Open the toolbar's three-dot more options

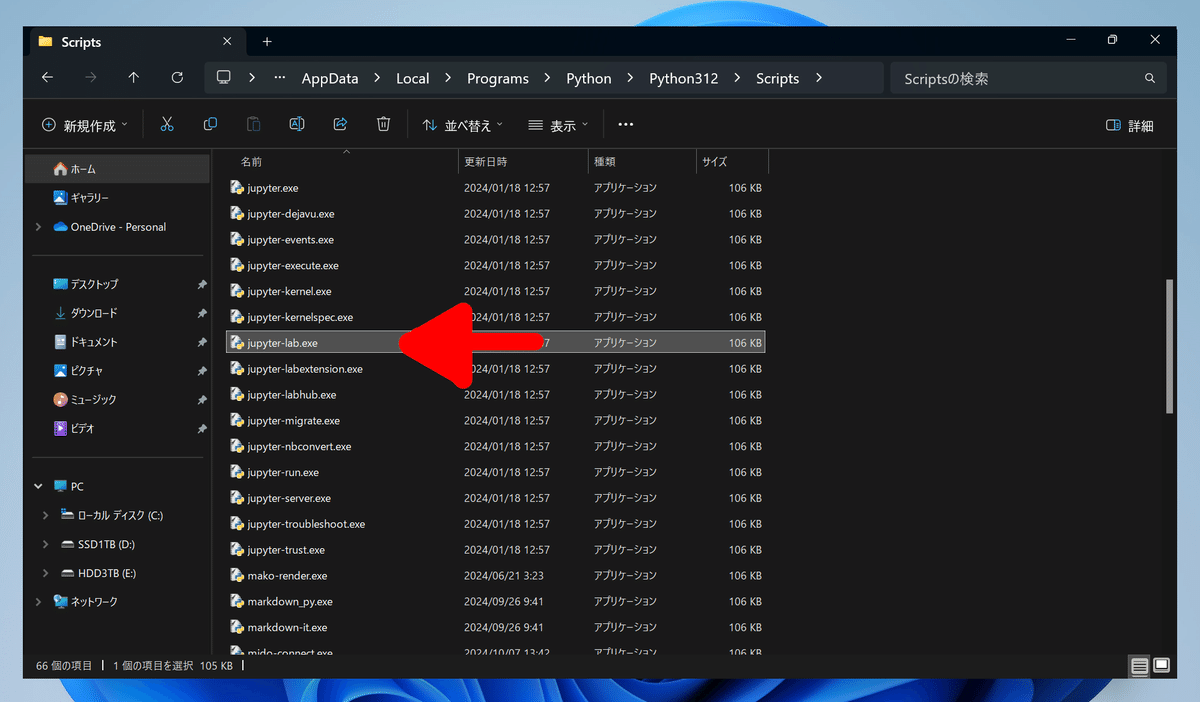626,125
